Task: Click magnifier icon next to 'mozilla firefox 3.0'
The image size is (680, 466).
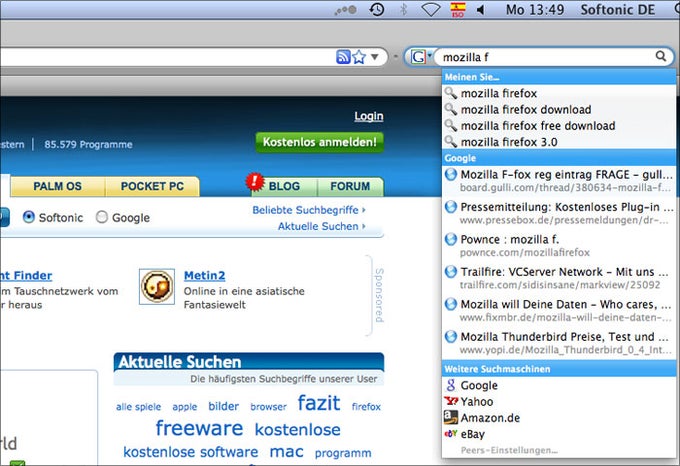Action: click(x=451, y=141)
